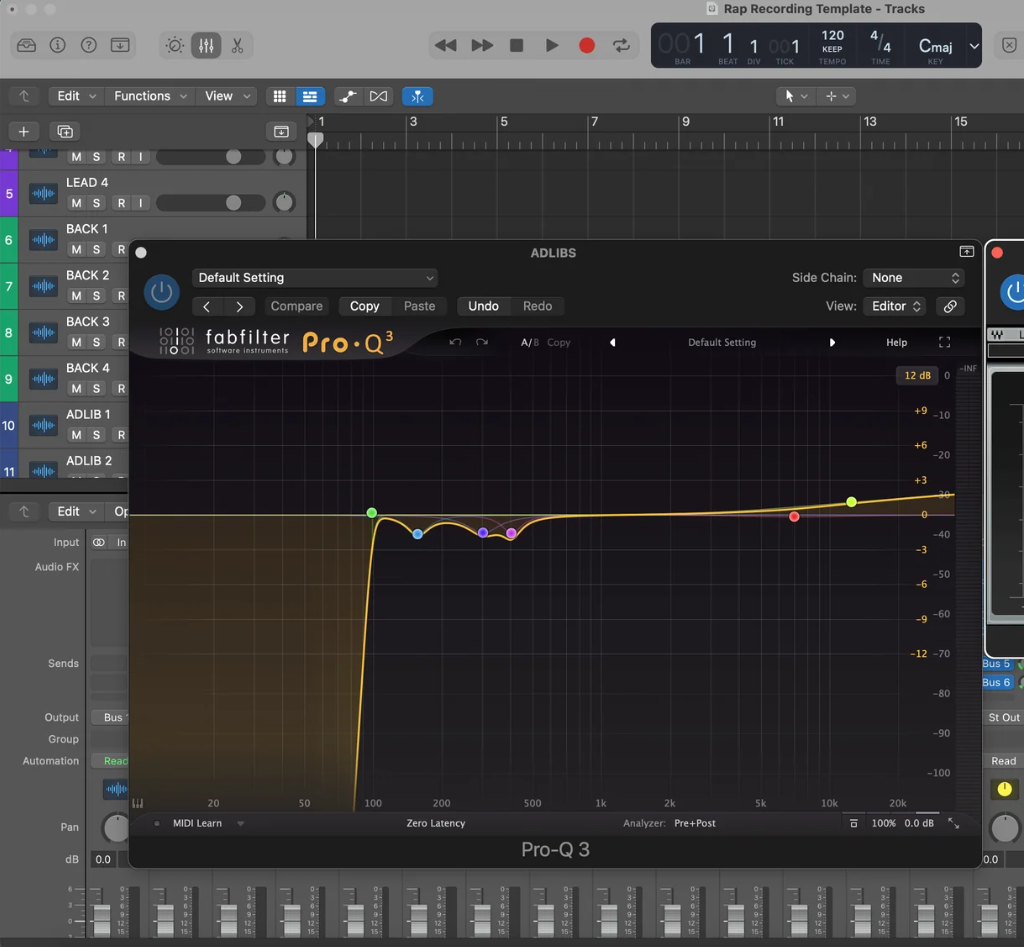Start playback with the play button
The height and width of the screenshot is (947, 1024).
click(552, 45)
